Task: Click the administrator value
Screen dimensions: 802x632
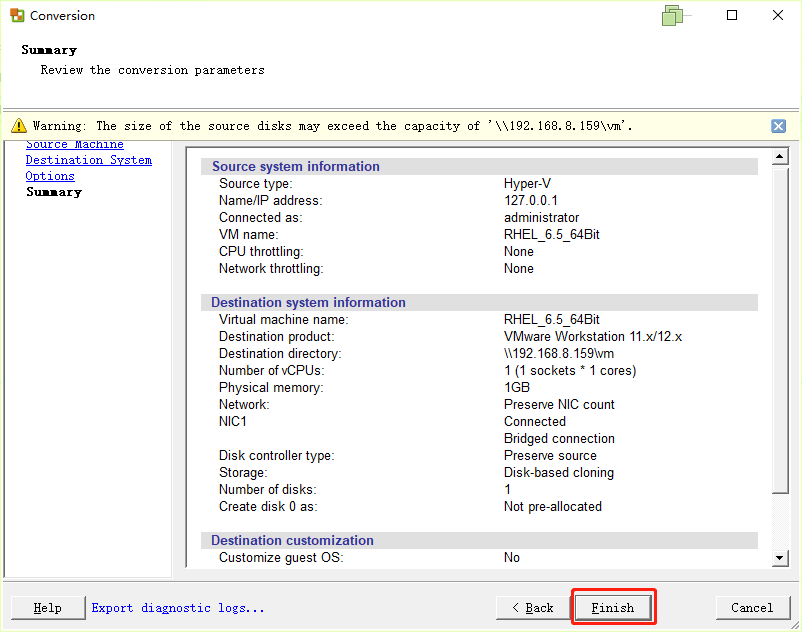Action: (x=542, y=217)
